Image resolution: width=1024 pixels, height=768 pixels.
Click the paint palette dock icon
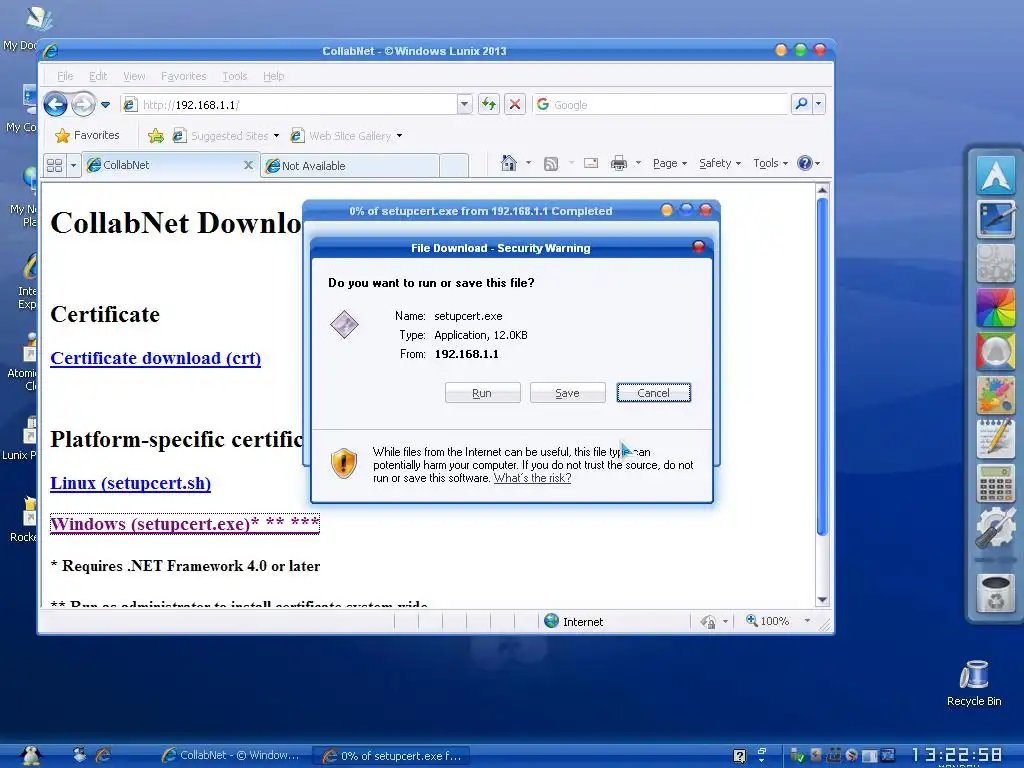coord(995,395)
